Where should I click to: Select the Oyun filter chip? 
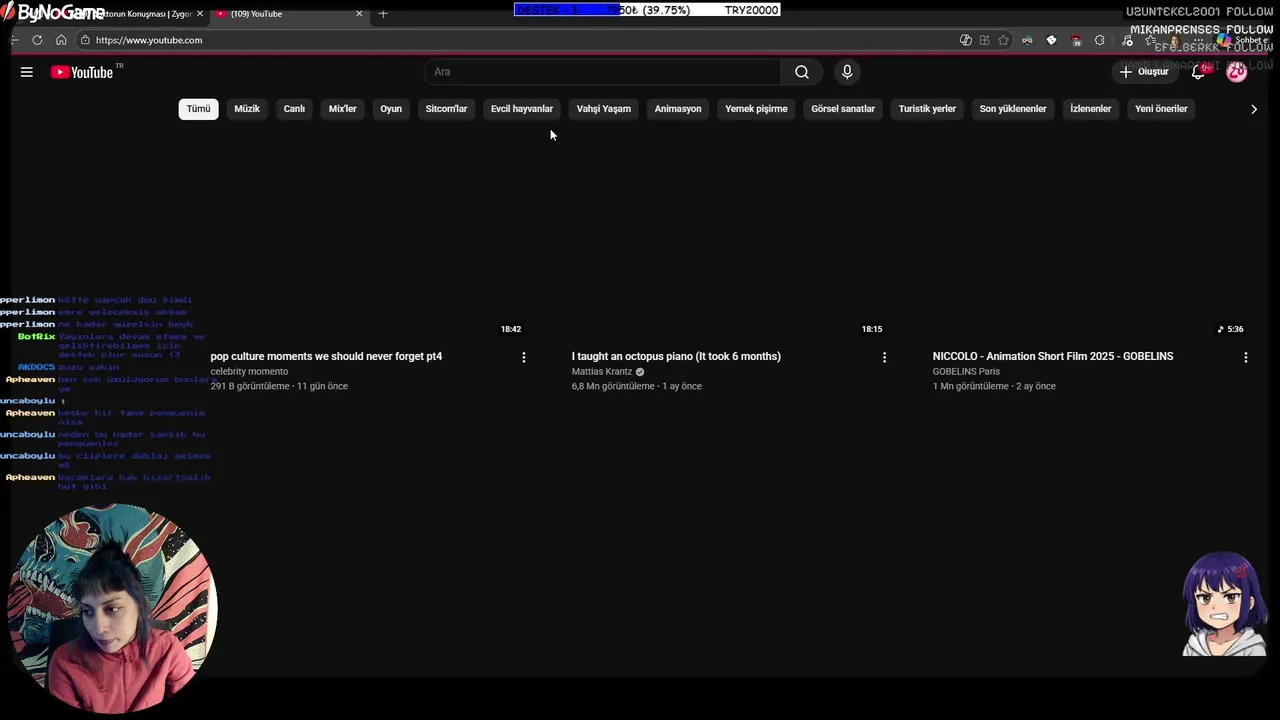(x=391, y=109)
